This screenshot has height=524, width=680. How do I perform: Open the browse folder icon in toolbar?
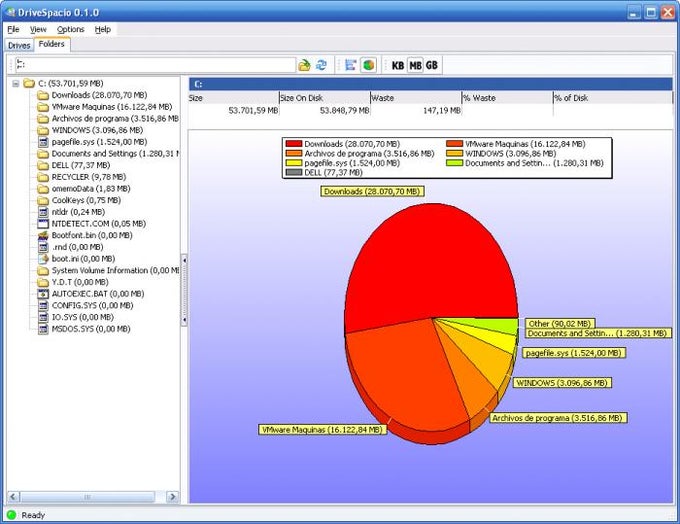[x=304, y=65]
